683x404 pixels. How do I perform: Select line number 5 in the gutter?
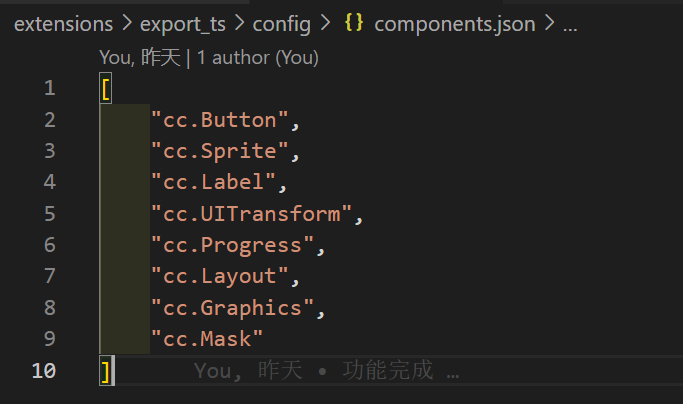point(50,214)
